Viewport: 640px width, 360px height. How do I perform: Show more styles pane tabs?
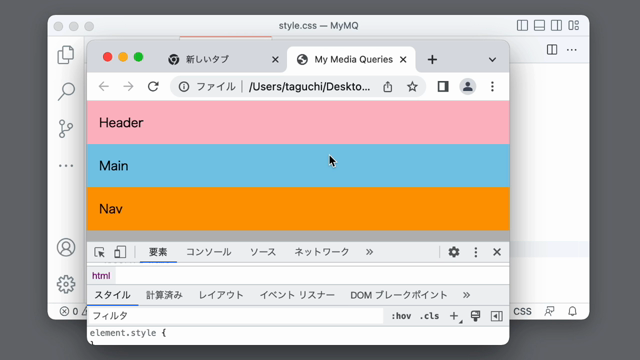coord(467,295)
